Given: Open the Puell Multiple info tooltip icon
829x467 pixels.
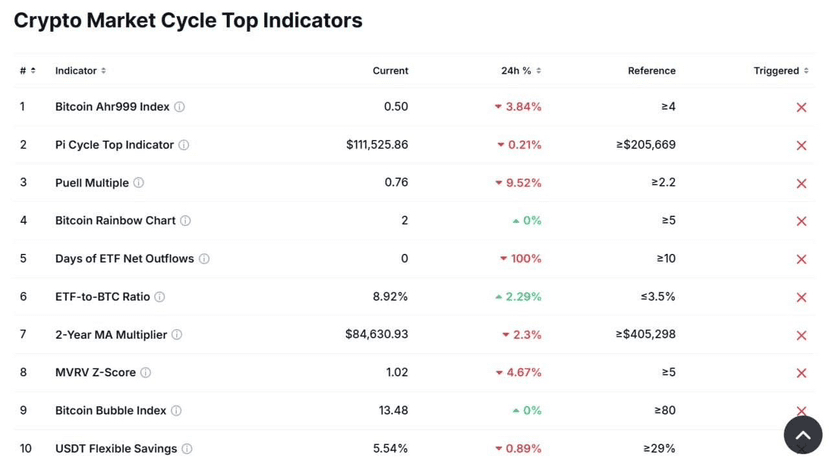Looking at the screenshot, I should pos(139,183).
